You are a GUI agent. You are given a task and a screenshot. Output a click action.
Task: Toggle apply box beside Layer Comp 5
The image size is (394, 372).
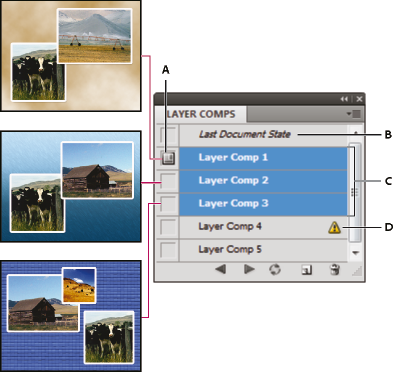[x=168, y=250]
